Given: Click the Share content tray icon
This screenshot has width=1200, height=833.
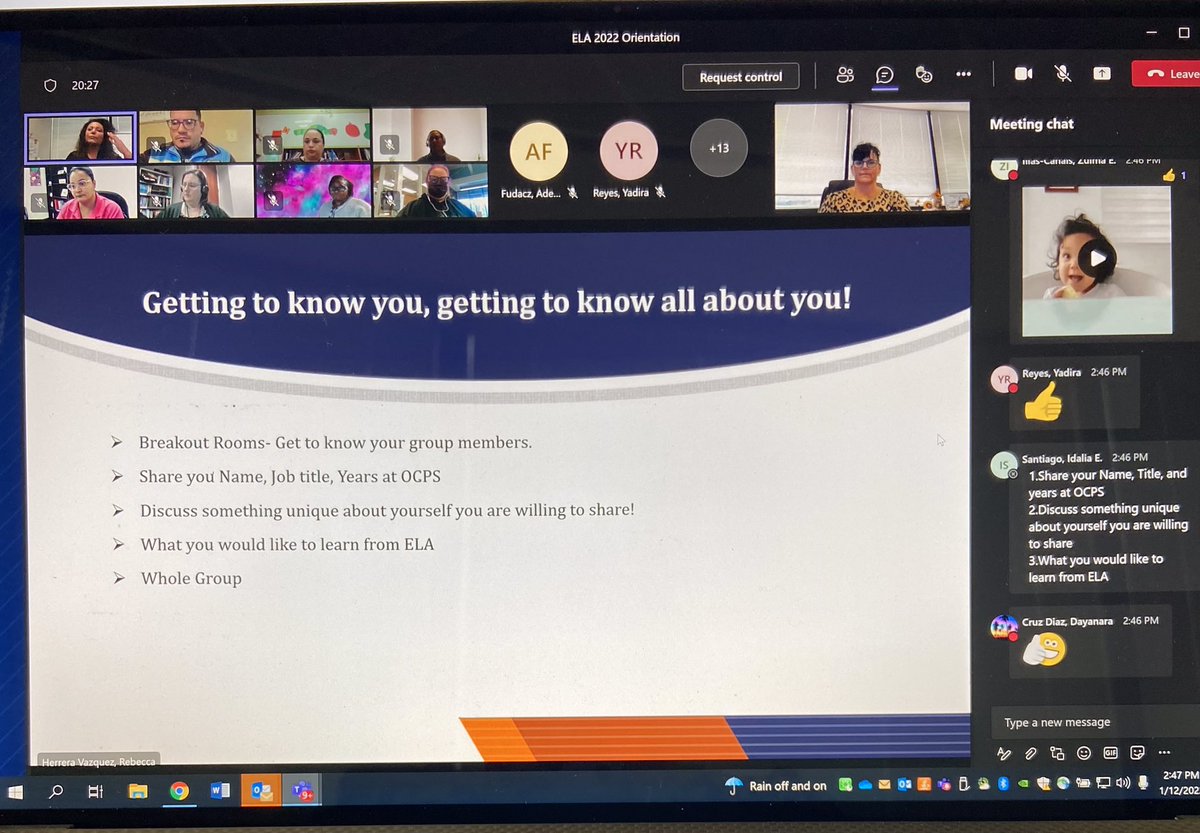Looking at the screenshot, I should pyautogui.click(x=1102, y=74).
